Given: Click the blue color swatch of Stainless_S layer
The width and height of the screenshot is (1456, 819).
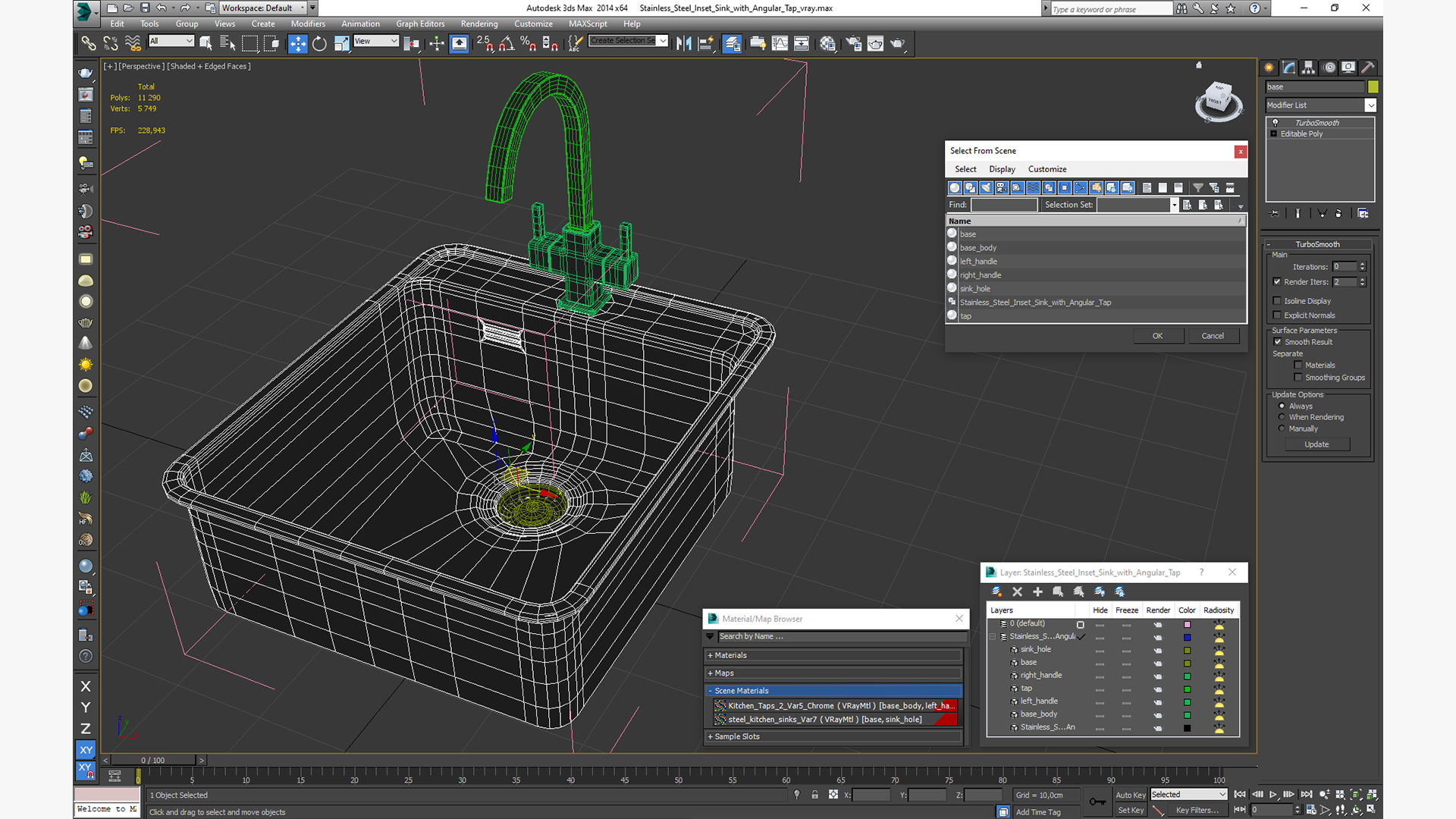Looking at the screenshot, I should tap(1188, 638).
